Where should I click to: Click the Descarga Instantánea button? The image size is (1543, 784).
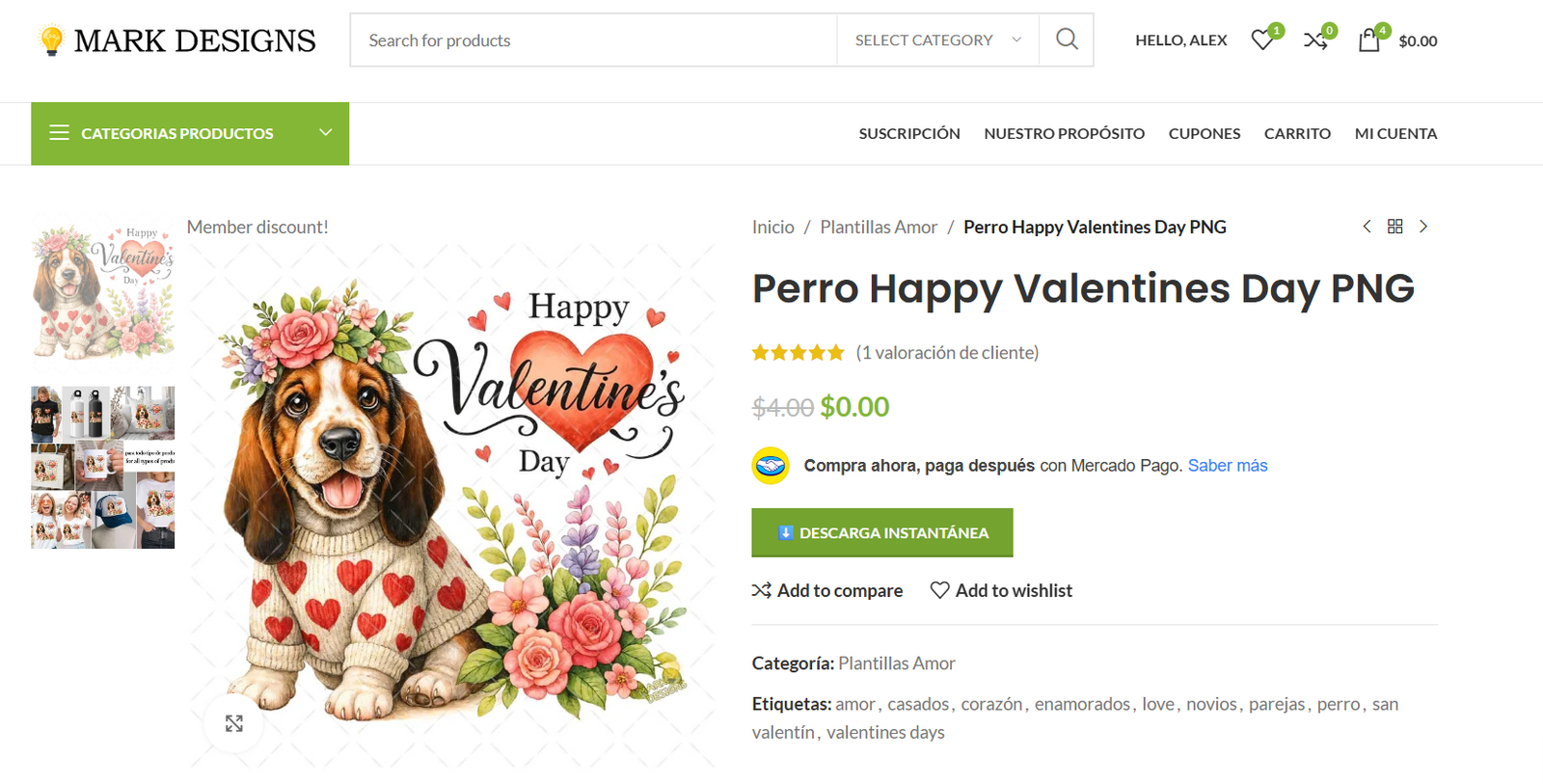(x=882, y=532)
